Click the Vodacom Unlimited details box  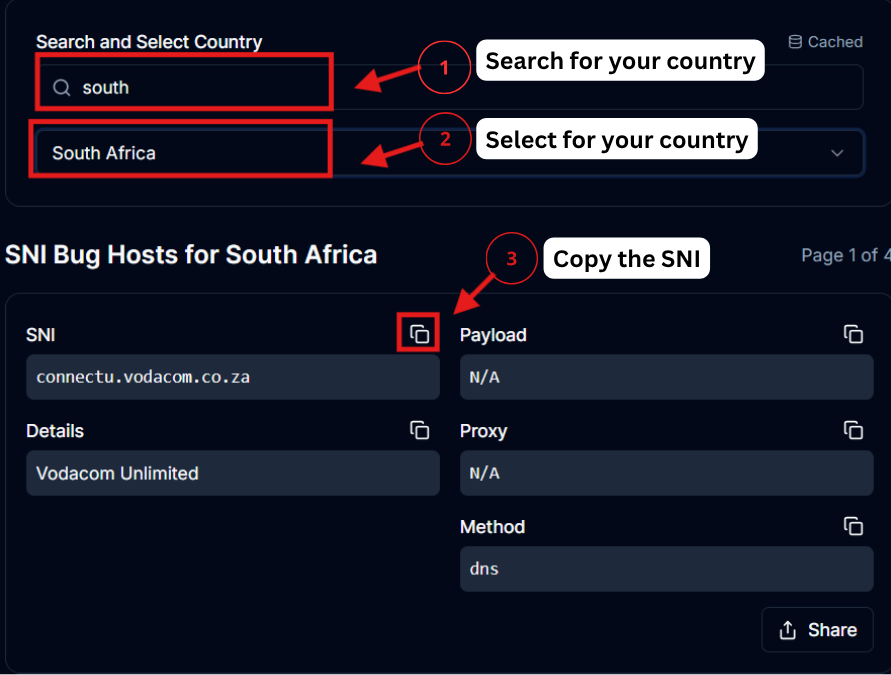[232, 473]
